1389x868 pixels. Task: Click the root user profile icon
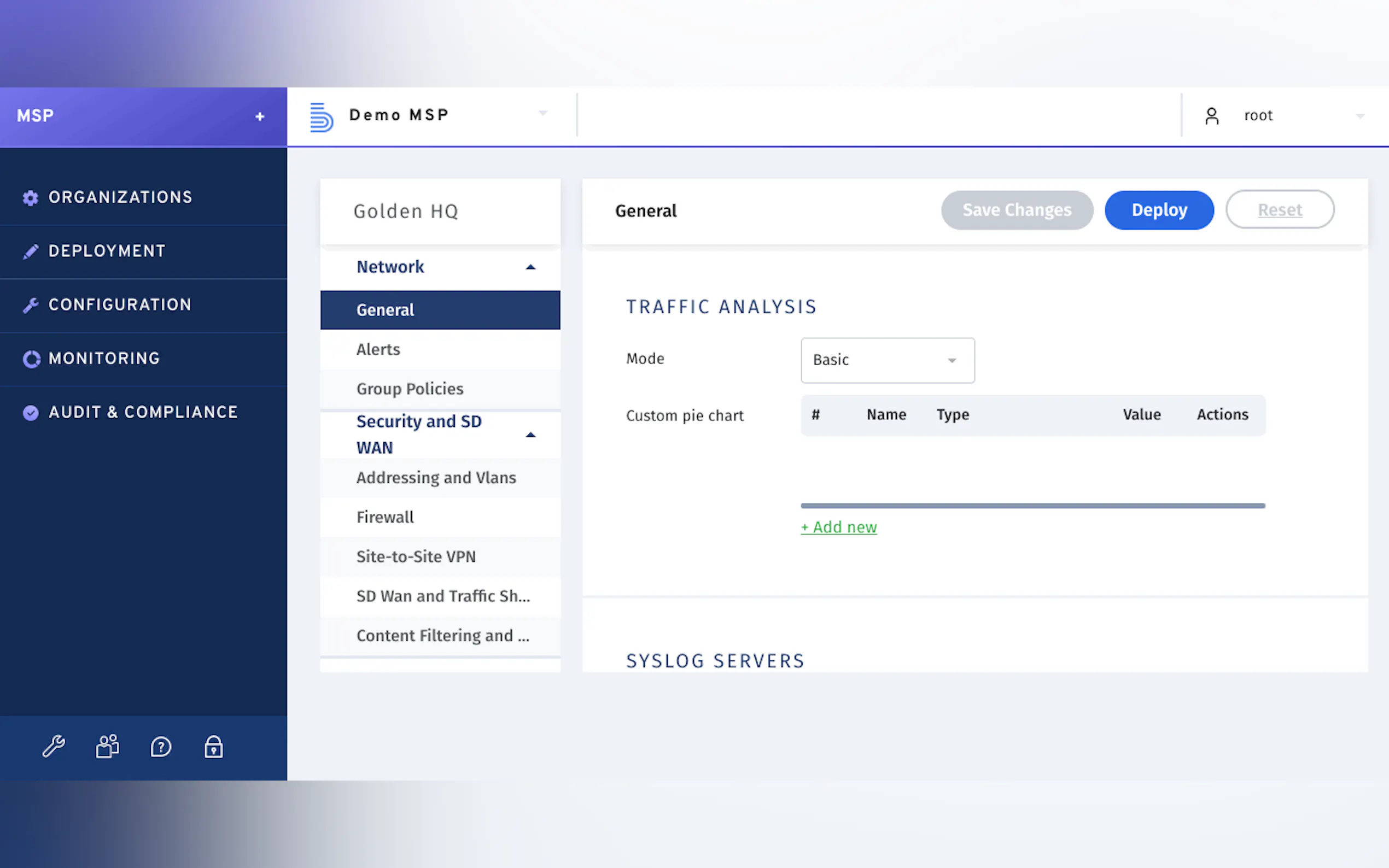[1212, 116]
